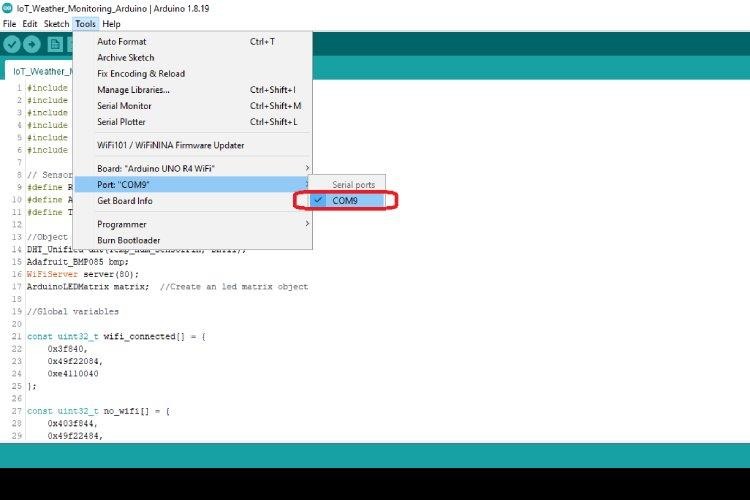Open the File menu
The image size is (750, 500).
pyautogui.click(x=9, y=24)
